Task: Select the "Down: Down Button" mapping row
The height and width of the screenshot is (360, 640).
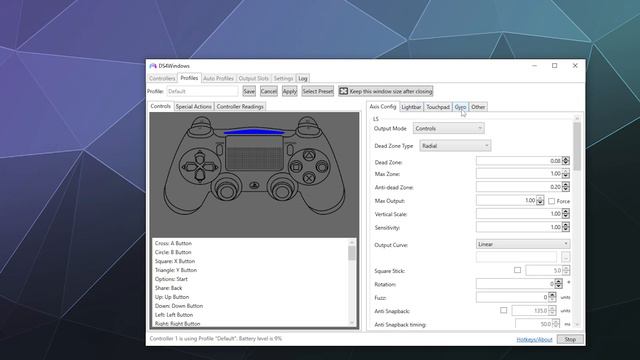Action: pos(179,306)
